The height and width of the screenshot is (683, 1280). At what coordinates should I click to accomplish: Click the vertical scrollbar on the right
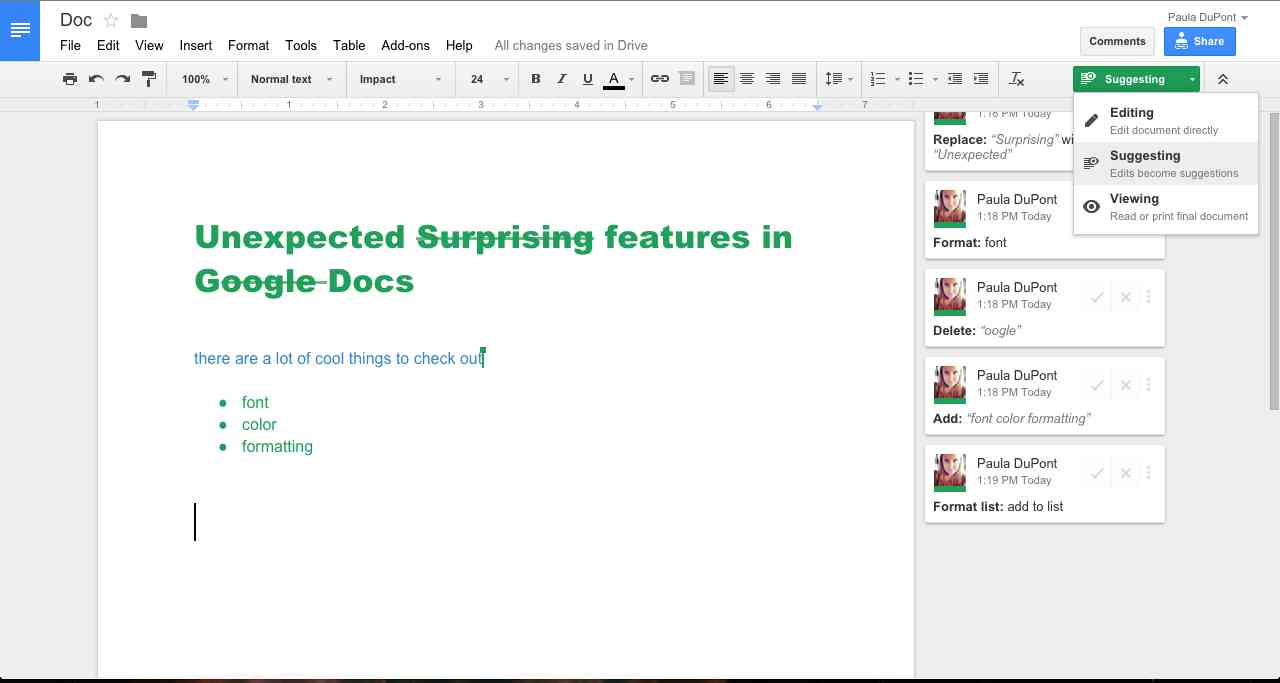coord(1274,260)
